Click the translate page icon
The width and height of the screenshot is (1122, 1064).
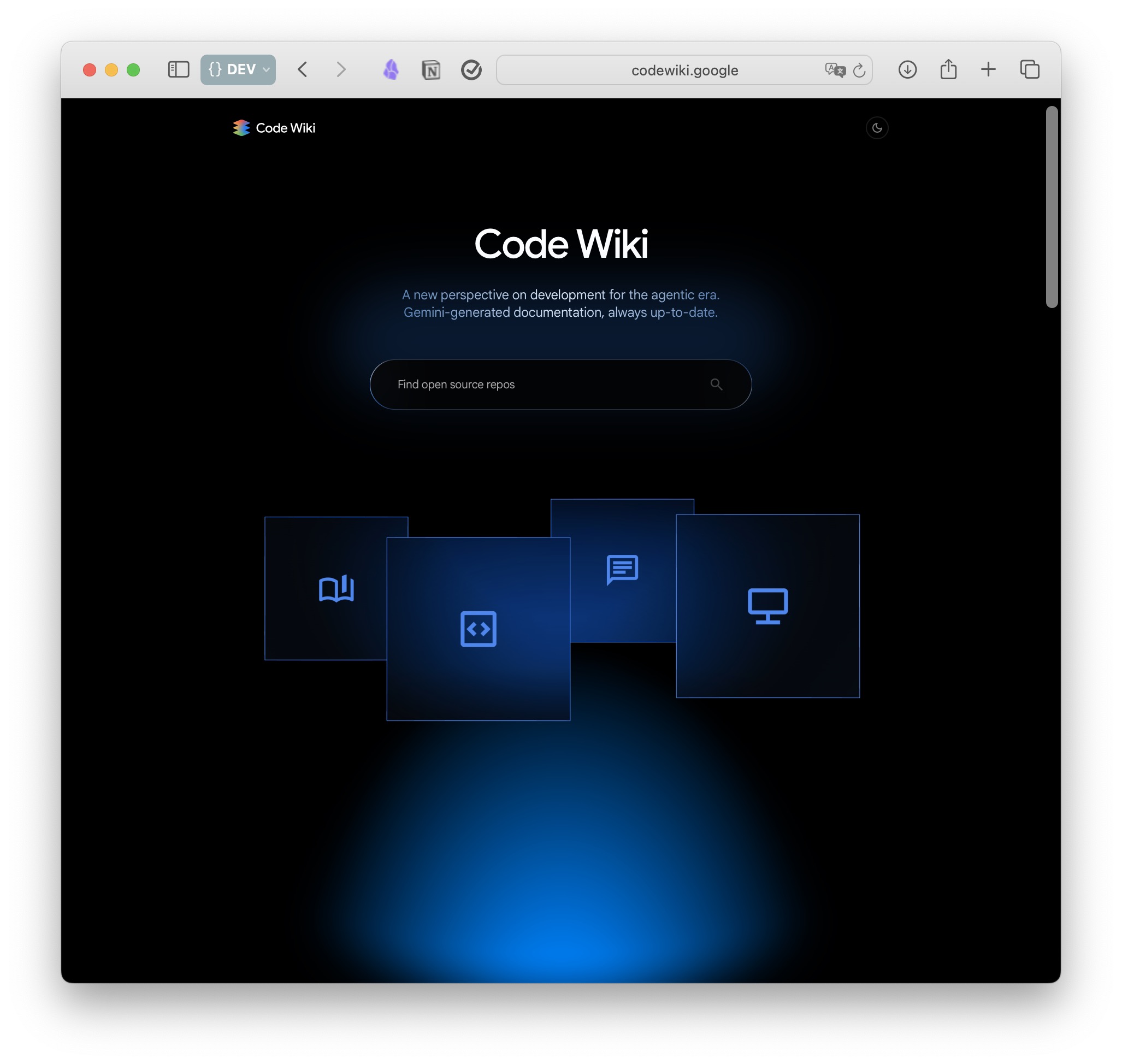835,70
